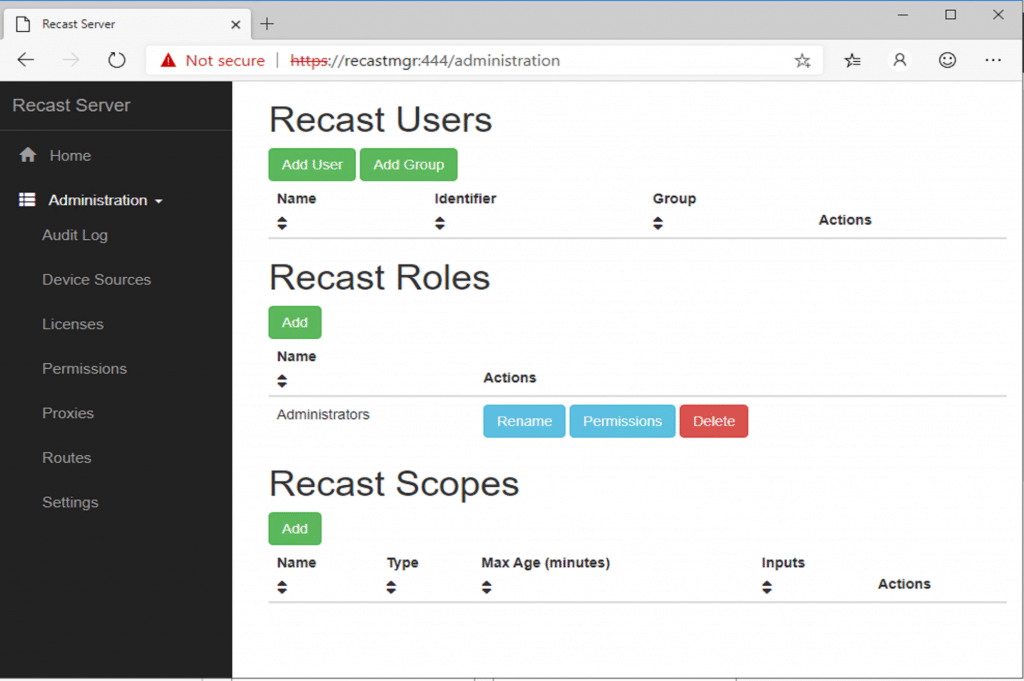The width and height of the screenshot is (1024, 681).
Task: Sort Recast Users by Identifier
Action: [440, 223]
